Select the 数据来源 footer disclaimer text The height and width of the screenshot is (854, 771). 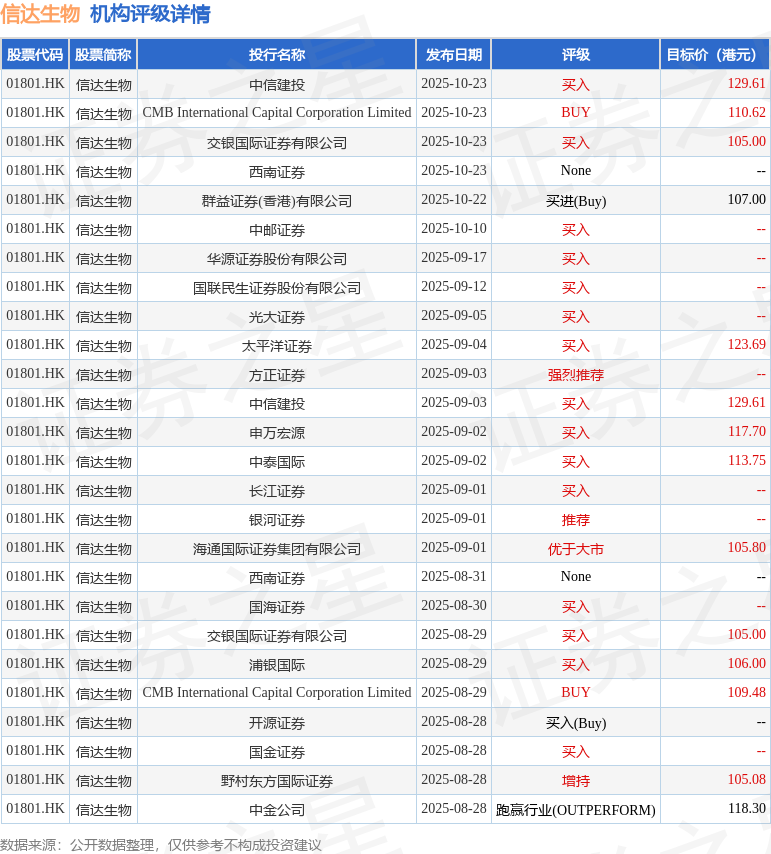[161, 845]
